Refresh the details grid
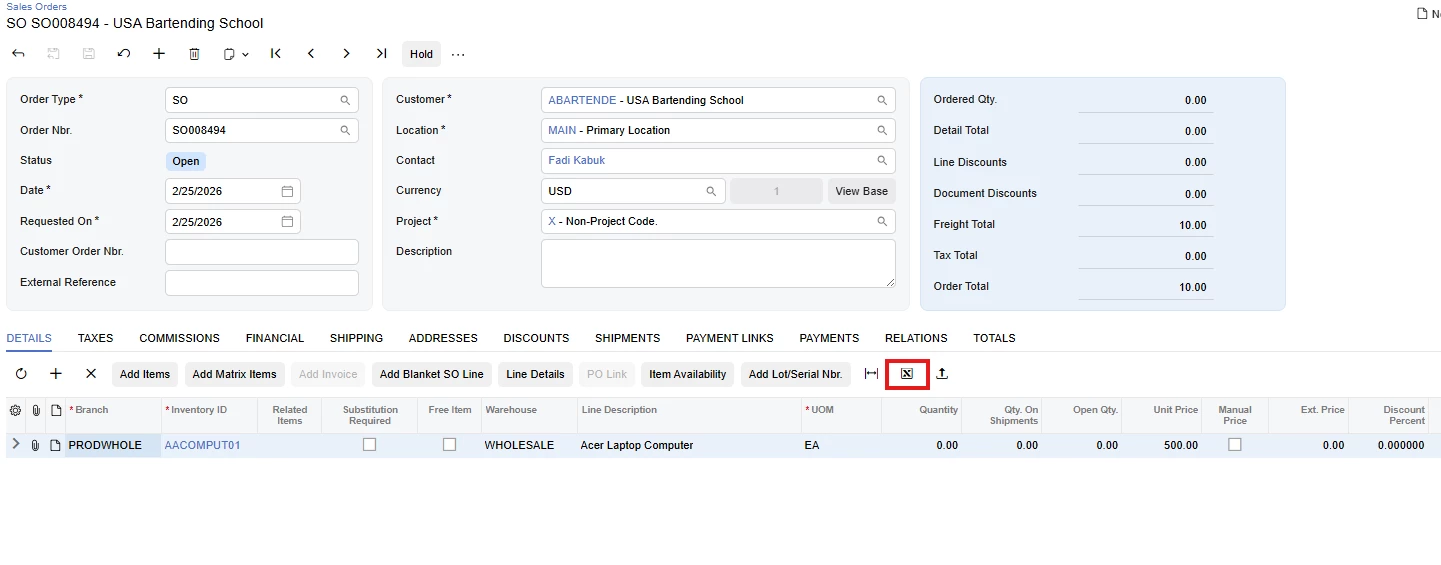Viewport: 1441px width, 565px height. click(21, 374)
